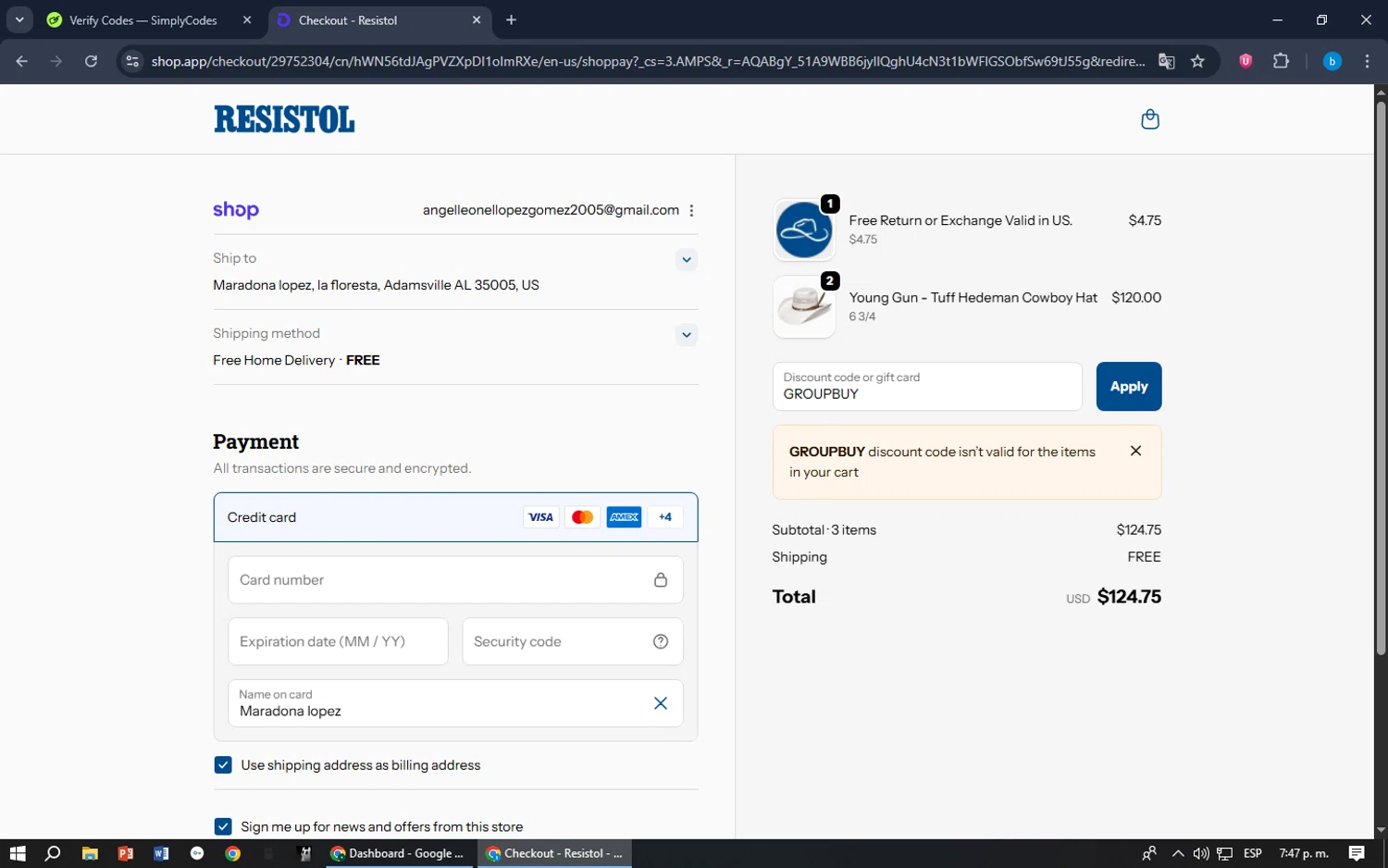Open the red shield extension icon
1388x868 pixels.
tap(1245, 61)
